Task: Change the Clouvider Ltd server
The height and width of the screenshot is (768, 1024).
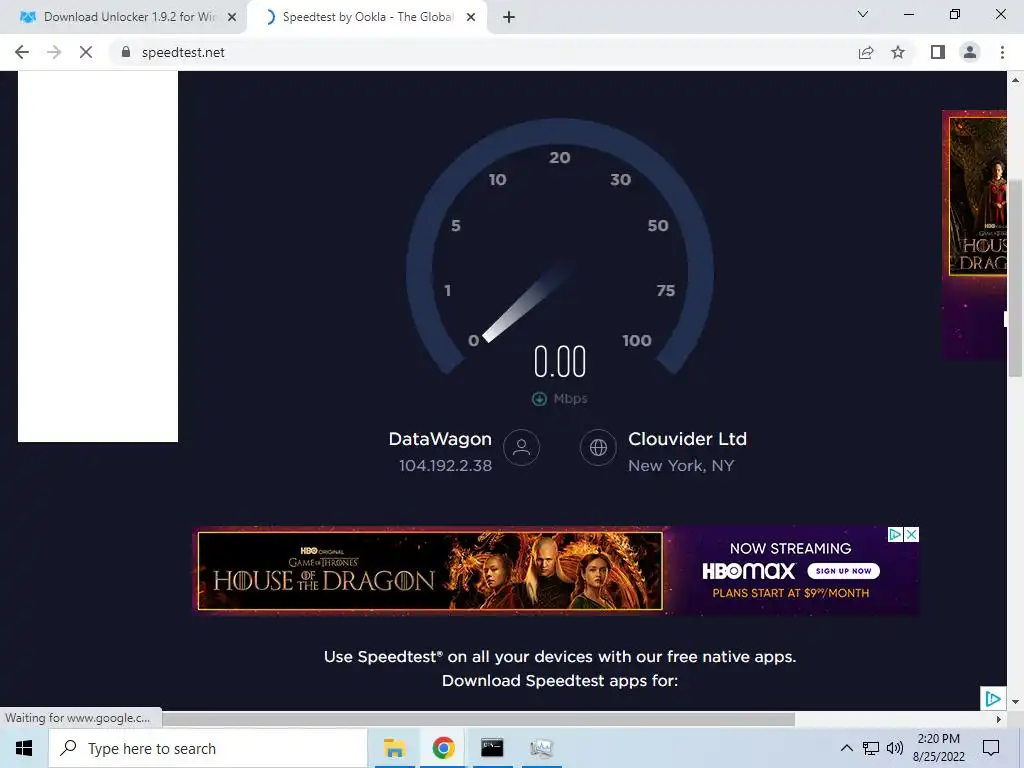Action: (x=687, y=439)
